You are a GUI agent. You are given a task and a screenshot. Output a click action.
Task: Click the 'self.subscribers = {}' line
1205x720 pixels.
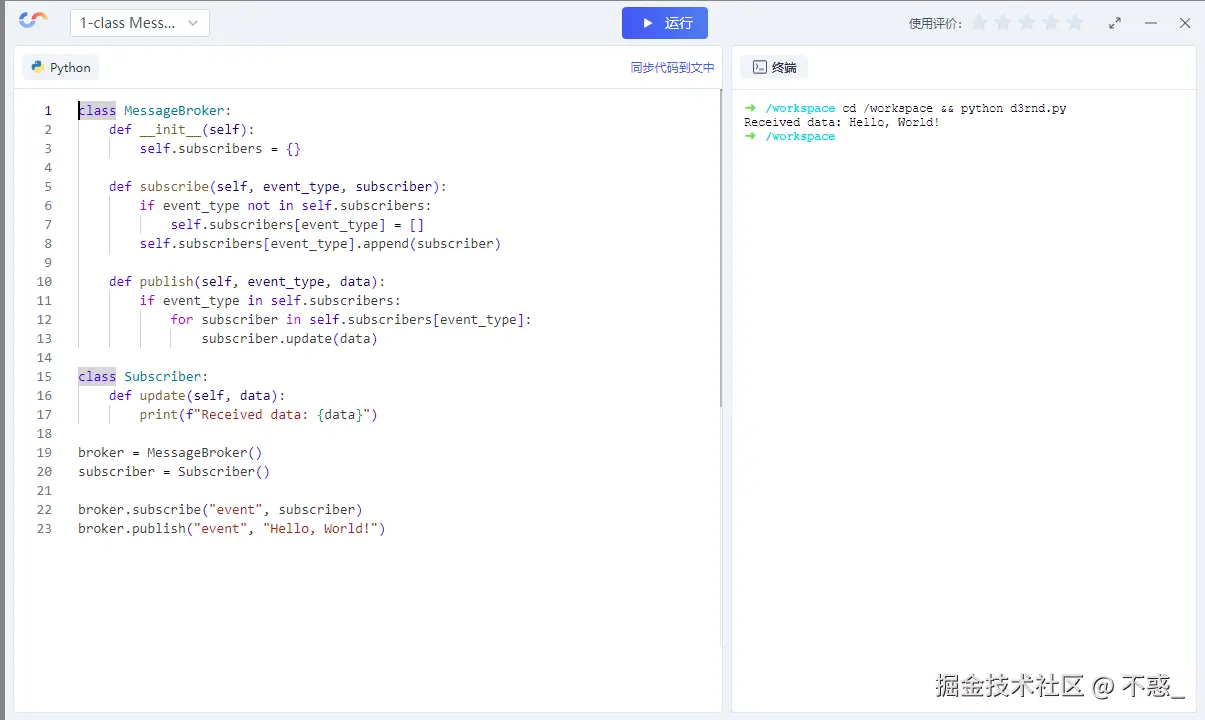pos(220,149)
